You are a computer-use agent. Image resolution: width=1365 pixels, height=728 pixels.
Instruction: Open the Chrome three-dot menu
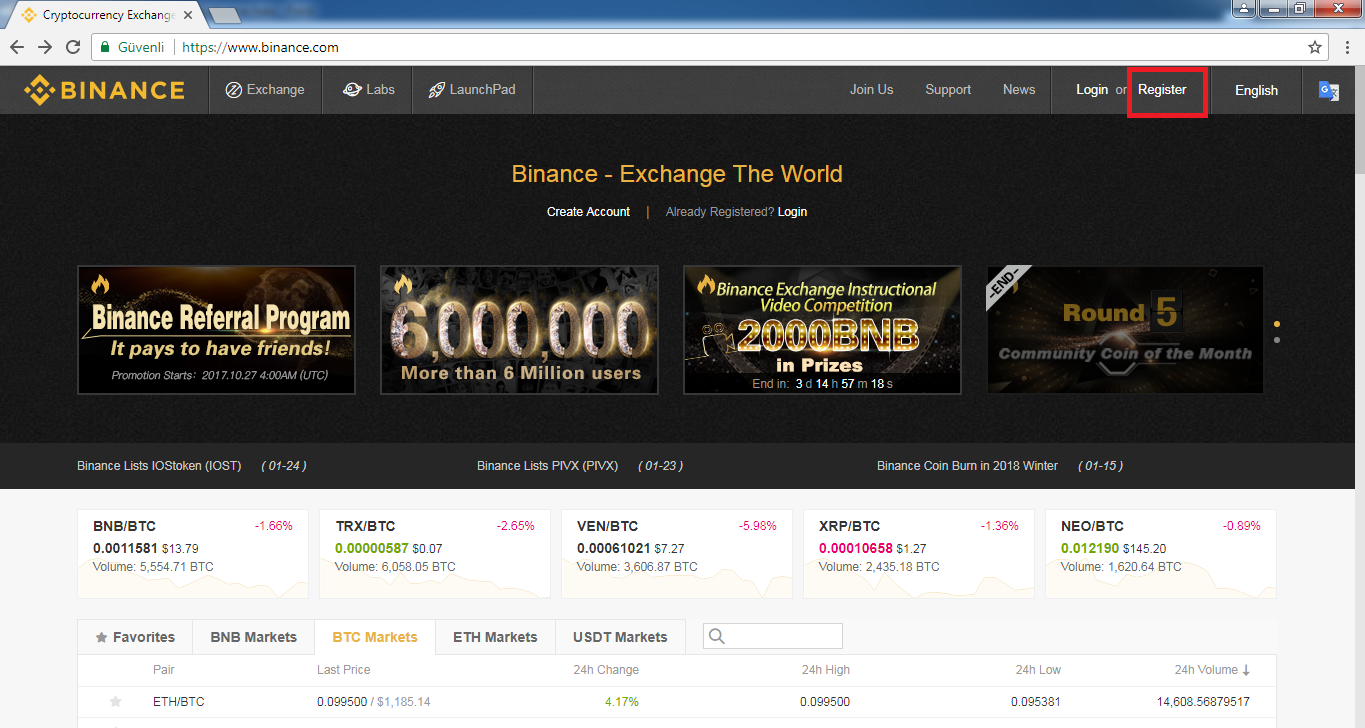pyautogui.click(x=1346, y=47)
